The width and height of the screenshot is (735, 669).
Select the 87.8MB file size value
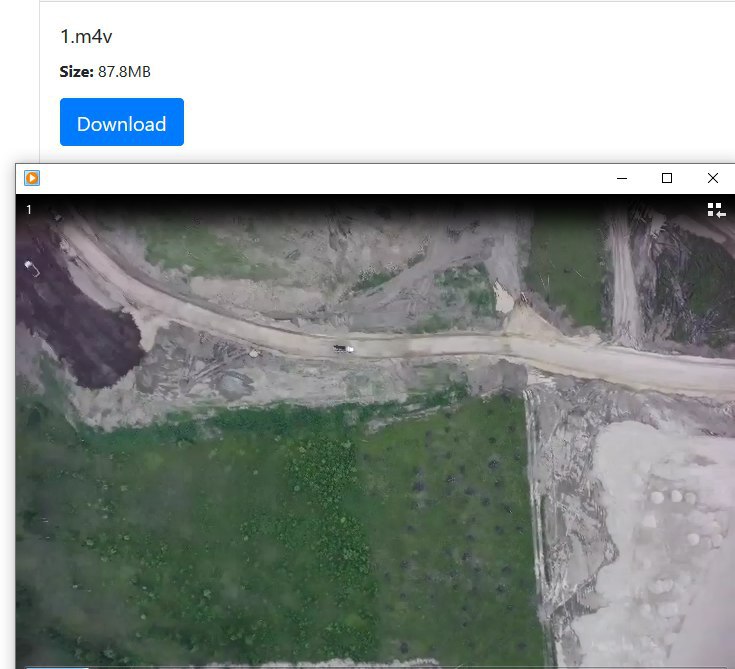(124, 72)
